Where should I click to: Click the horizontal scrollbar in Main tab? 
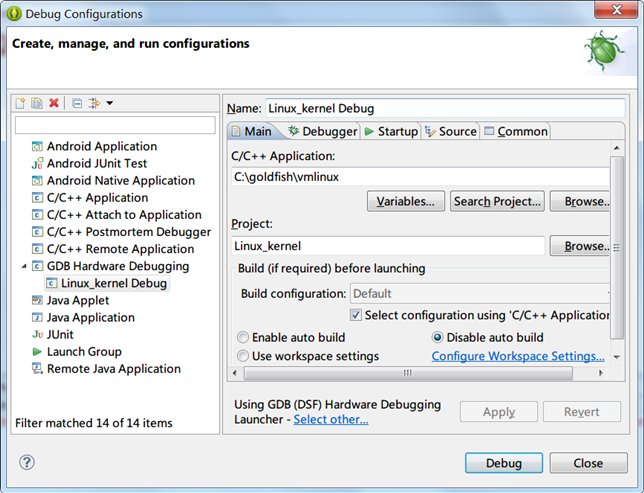[408, 373]
